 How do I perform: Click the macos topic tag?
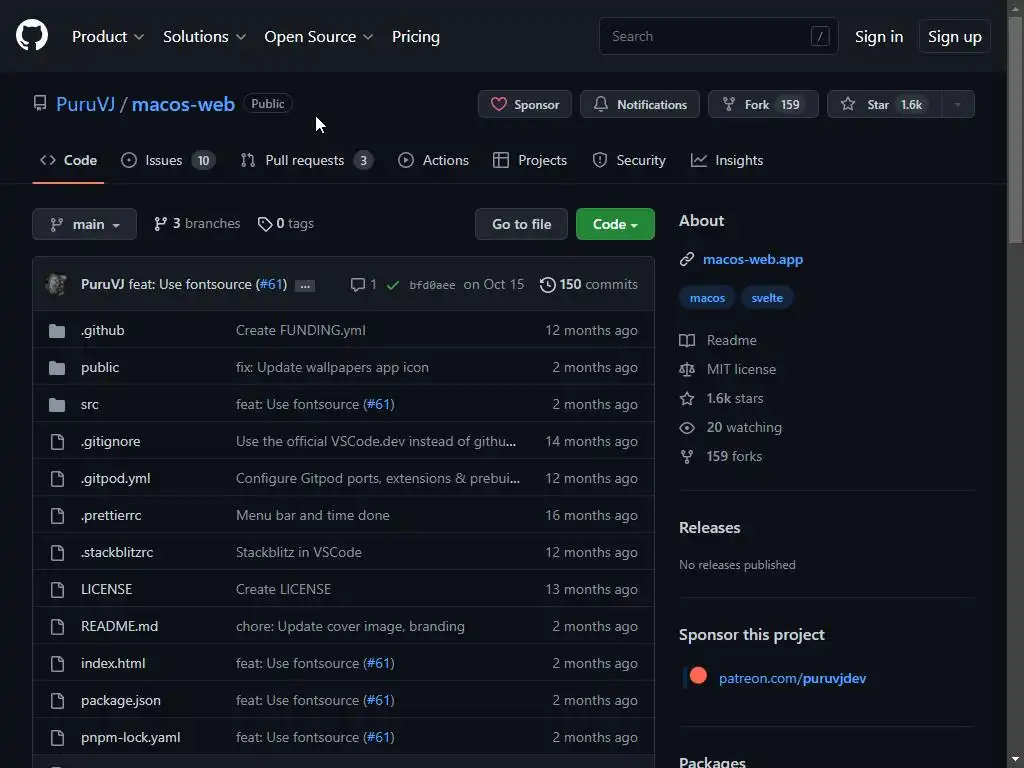tap(707, 298)
